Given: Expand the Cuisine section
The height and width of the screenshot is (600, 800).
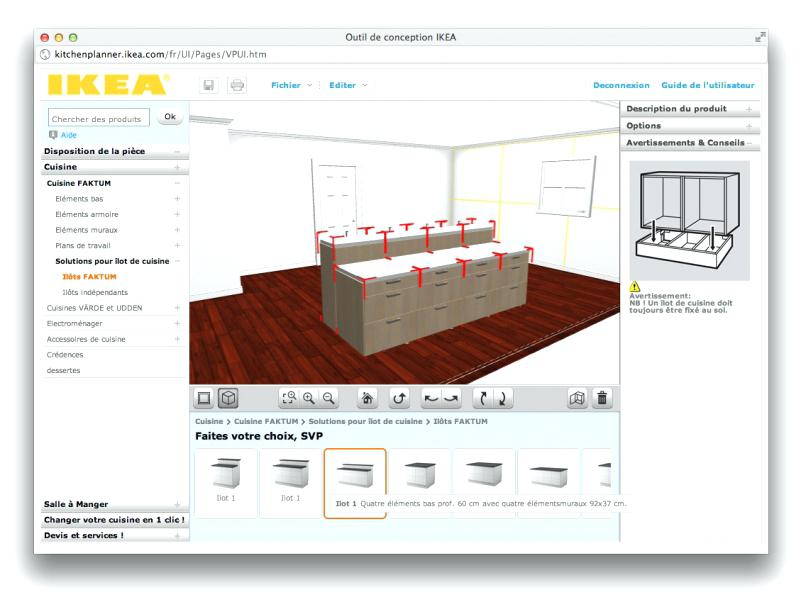Looking at the screenshot, I should [x=177, y=167].
